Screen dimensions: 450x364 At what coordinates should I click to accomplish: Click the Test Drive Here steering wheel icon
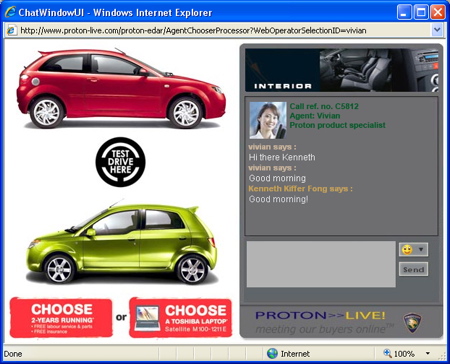(120, 162)
